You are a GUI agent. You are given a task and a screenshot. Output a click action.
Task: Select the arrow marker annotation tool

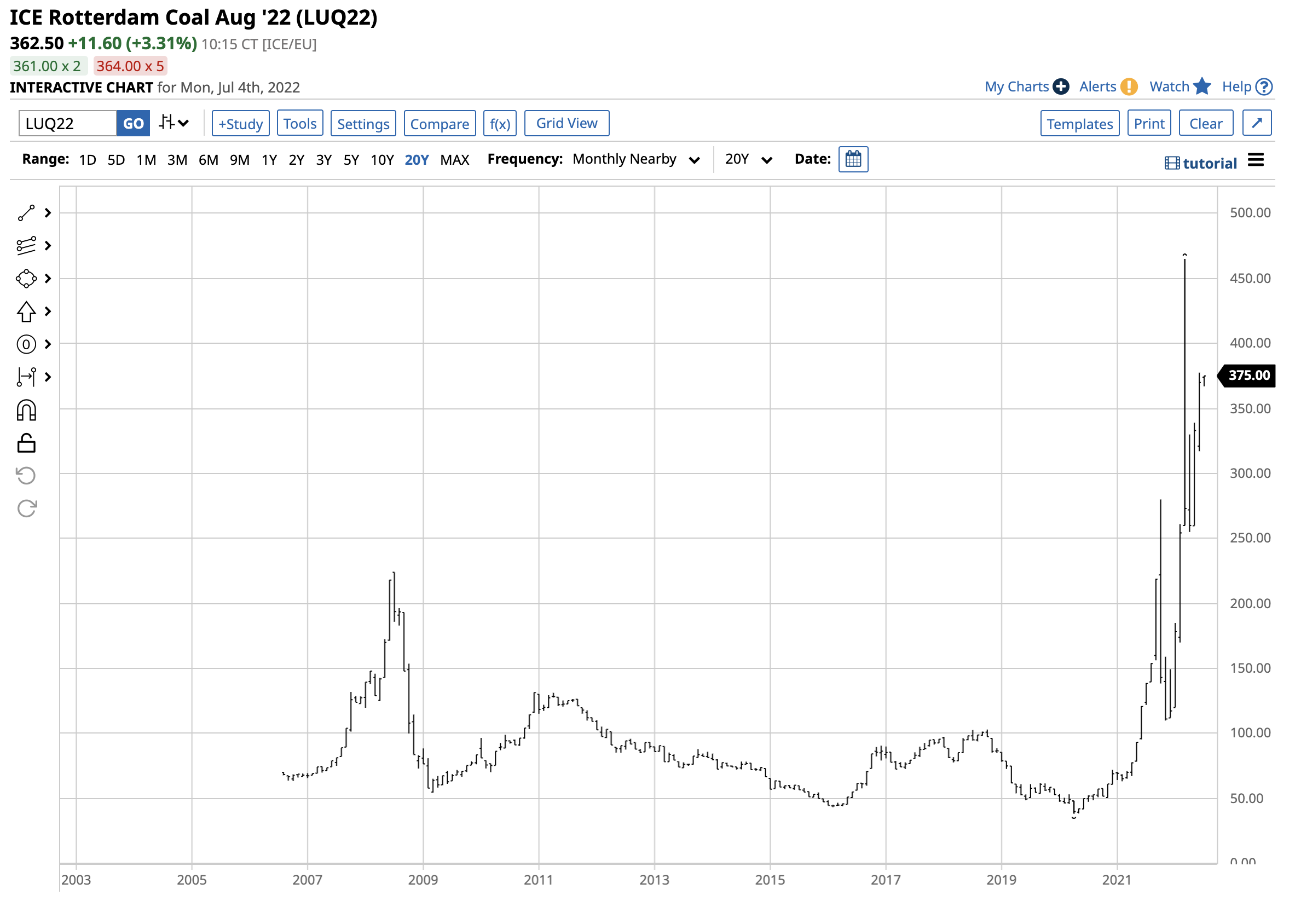pos(26,312)
